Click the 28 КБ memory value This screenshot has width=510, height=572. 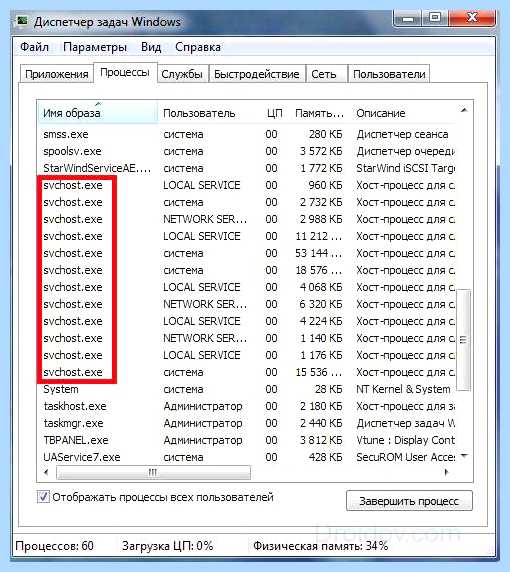329,389
